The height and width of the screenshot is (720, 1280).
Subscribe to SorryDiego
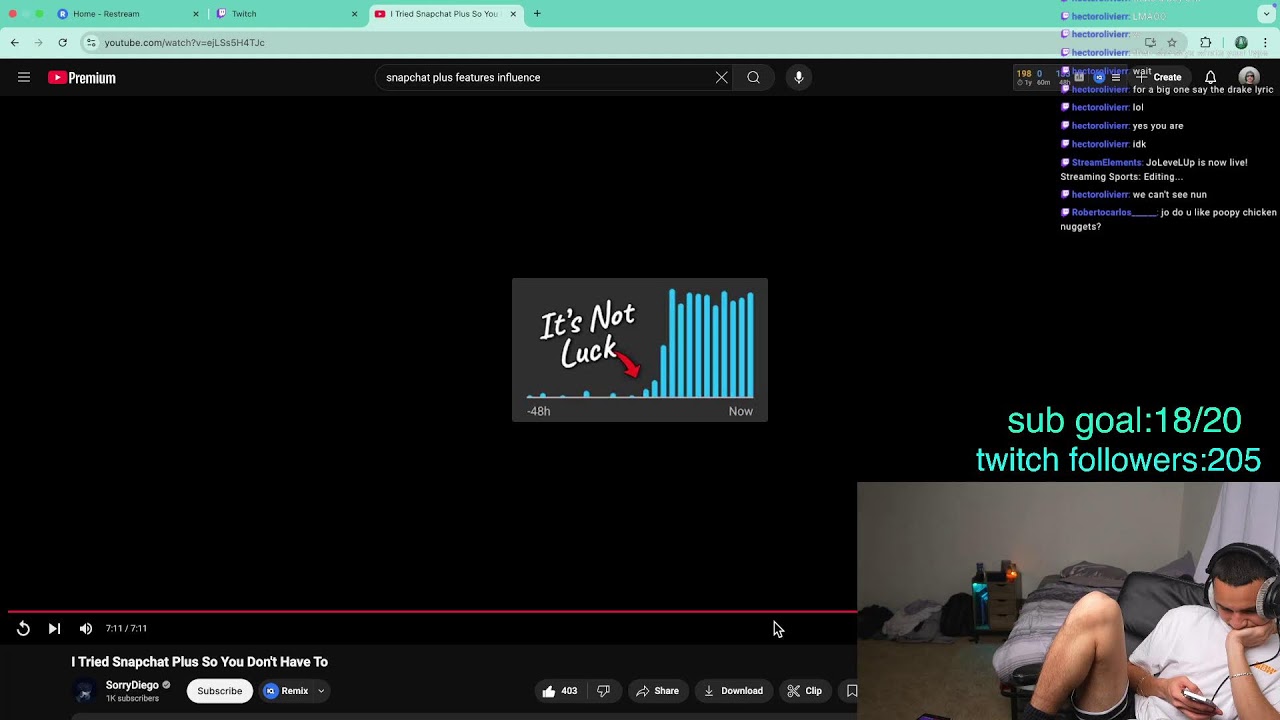(219, 690)
